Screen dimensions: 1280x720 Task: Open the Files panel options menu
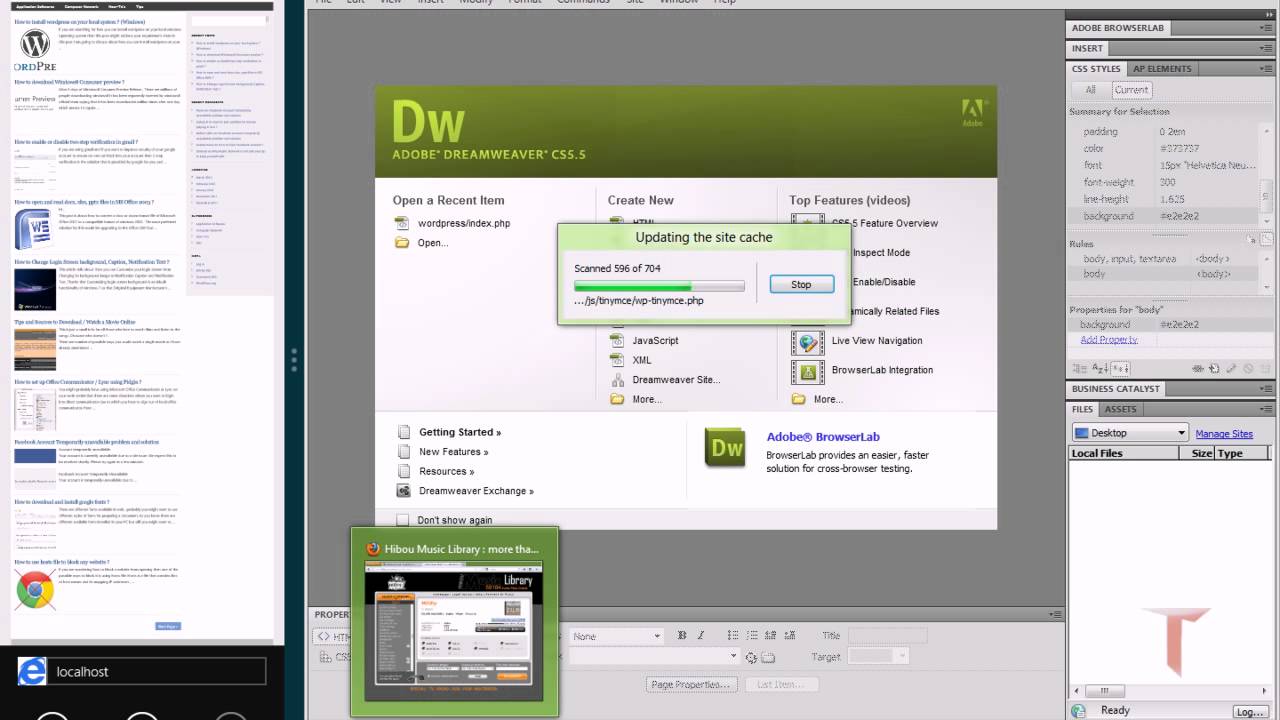[1265, 409]
